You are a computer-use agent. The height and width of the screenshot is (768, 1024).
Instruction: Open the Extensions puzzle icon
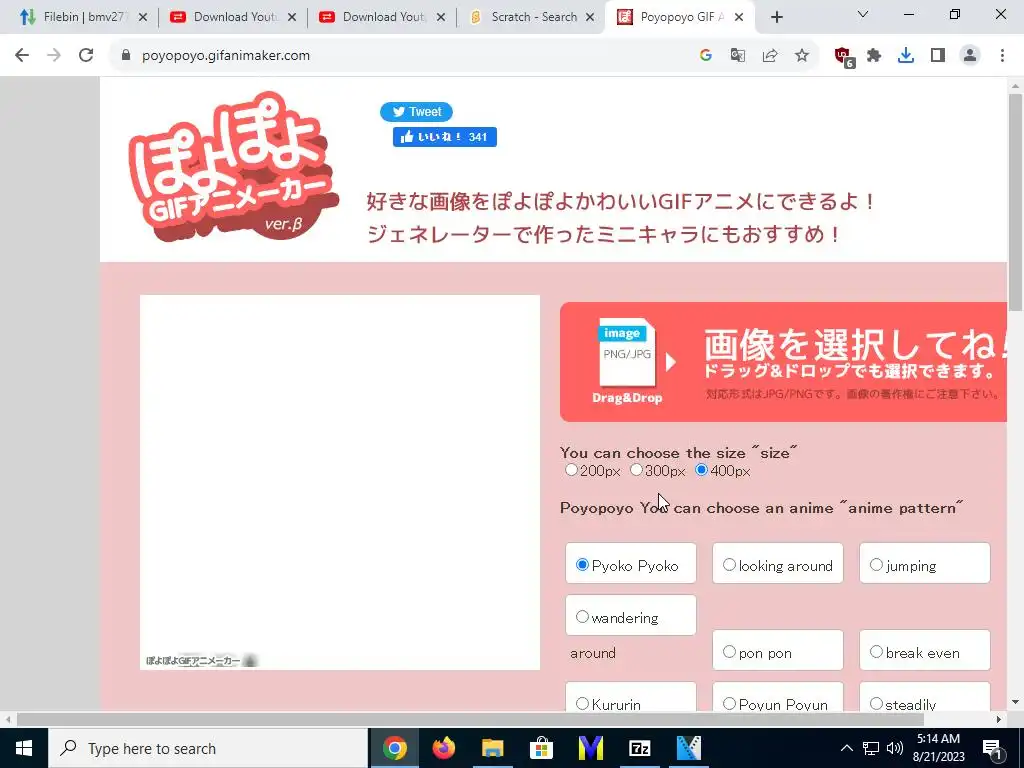click(x=874, y=56)
